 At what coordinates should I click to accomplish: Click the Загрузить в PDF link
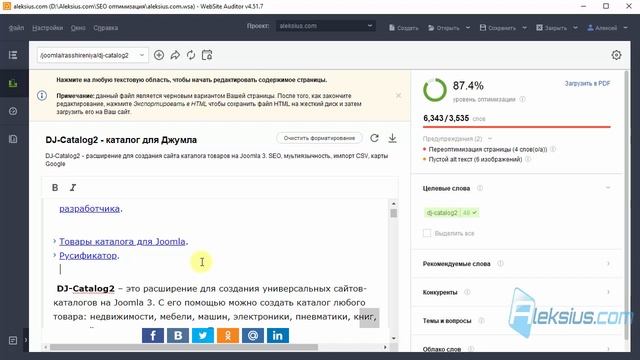(587, 83)
